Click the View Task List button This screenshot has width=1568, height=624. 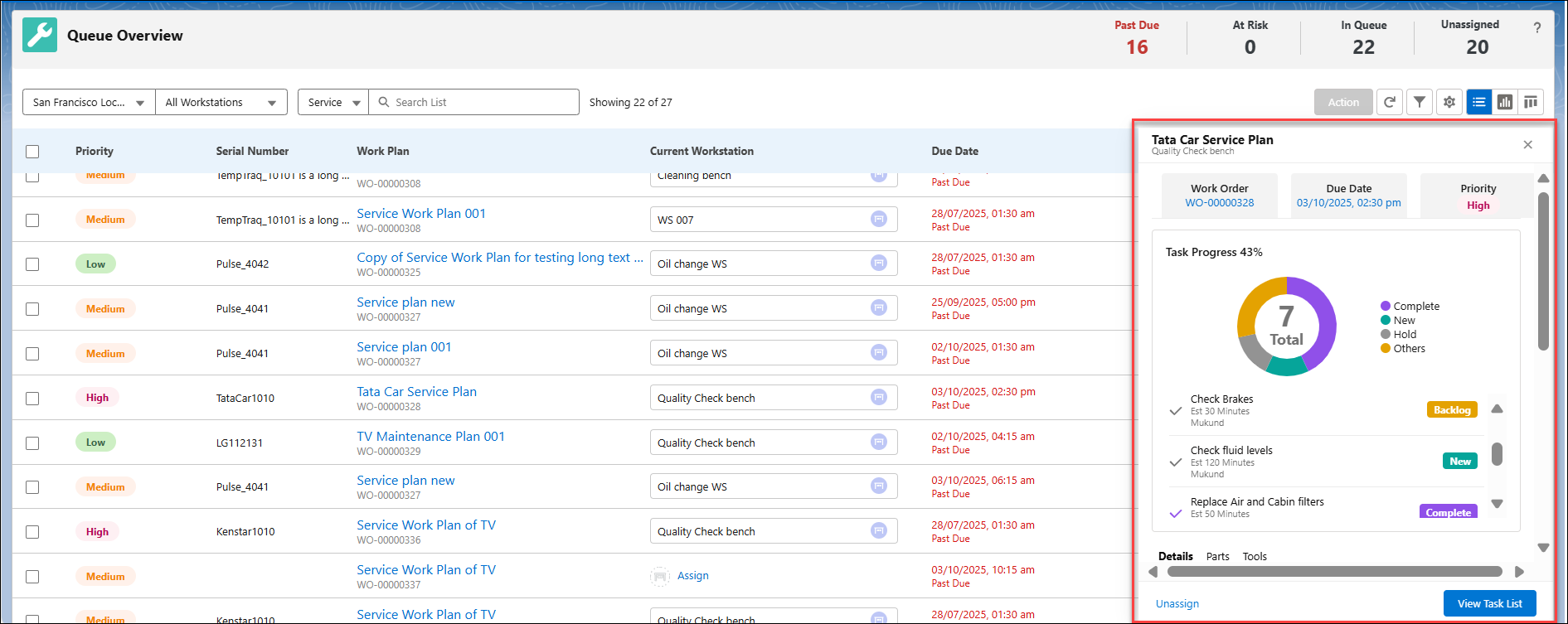(x=1490, y=603)
